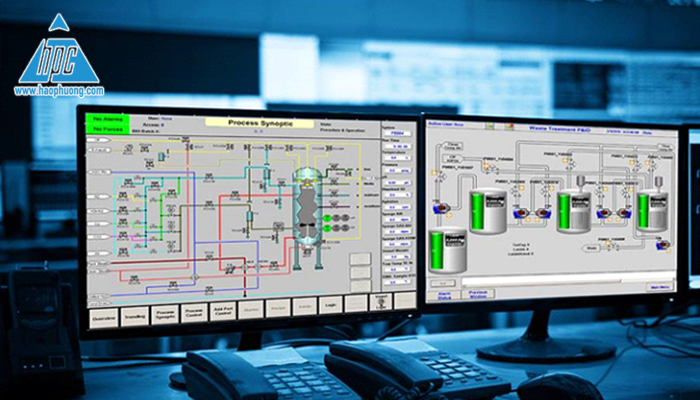This screenshot has height=400, width=700.
Task: Open Main Menu on Waste Treatment screen
Action: point(659,288)
